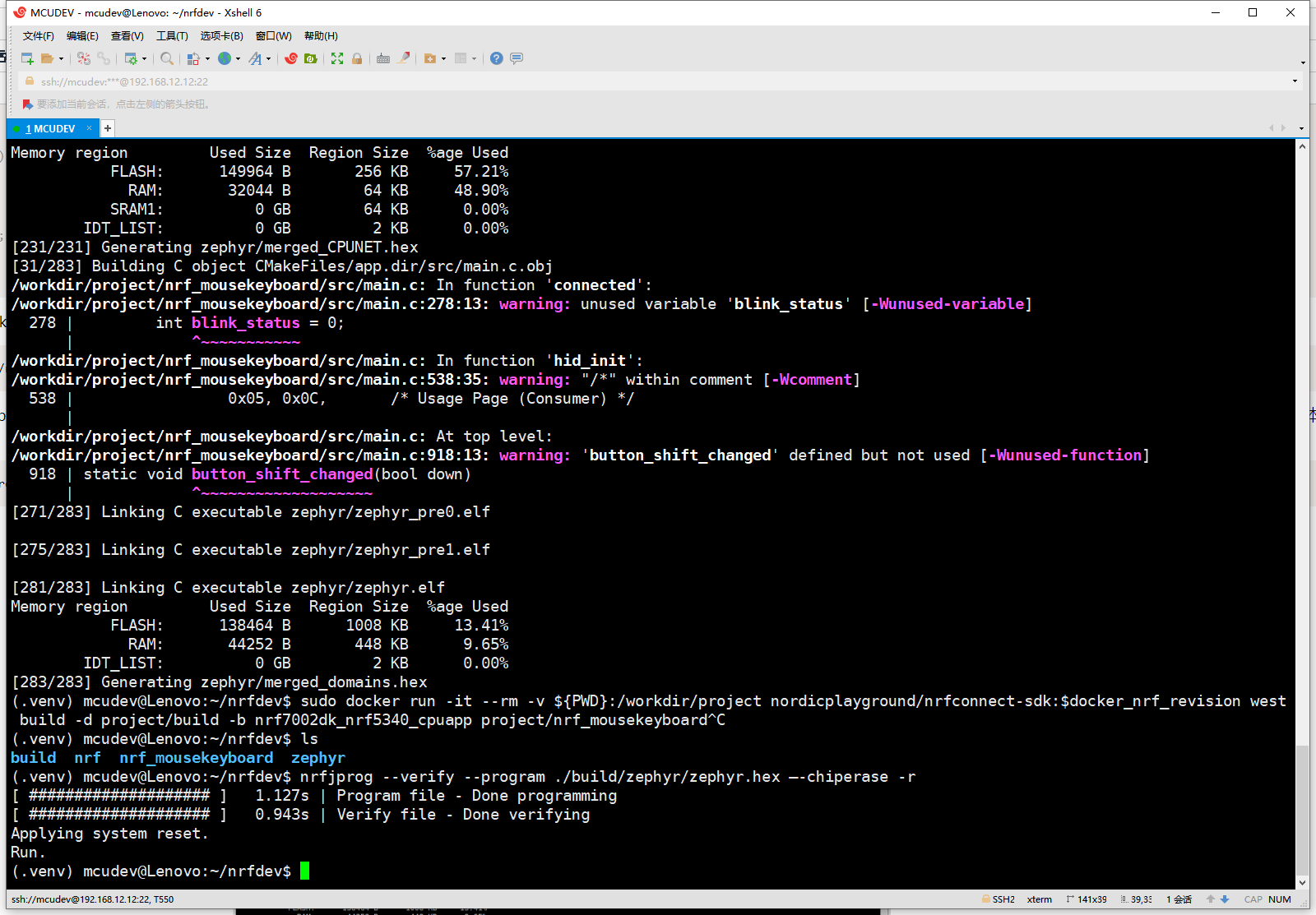Open session properties via the gear-window icon
Viewport: 1316px width, 915px height.
coord(131,58)
